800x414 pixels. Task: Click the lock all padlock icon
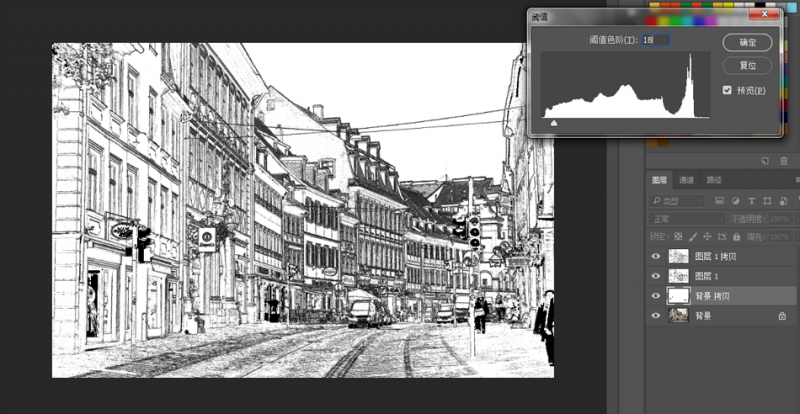tap(735, 236)
